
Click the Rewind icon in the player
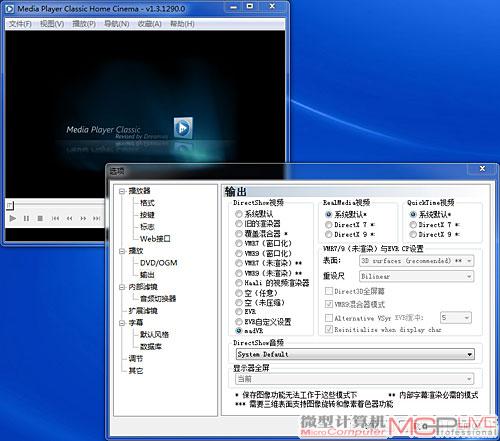click(x=69, y=218)
